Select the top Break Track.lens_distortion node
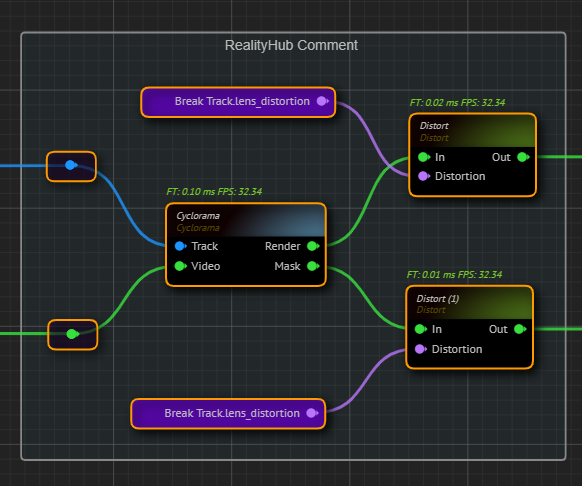This screenshot has width=582, height=486. [238, 102]
